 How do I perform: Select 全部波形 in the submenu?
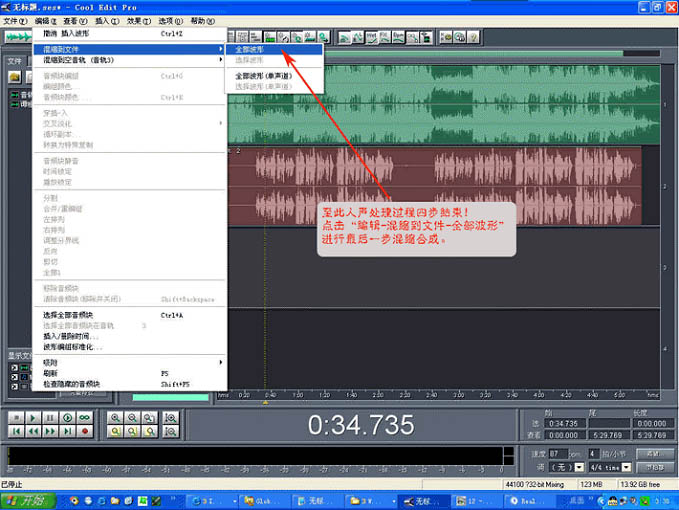click(274, 49)
